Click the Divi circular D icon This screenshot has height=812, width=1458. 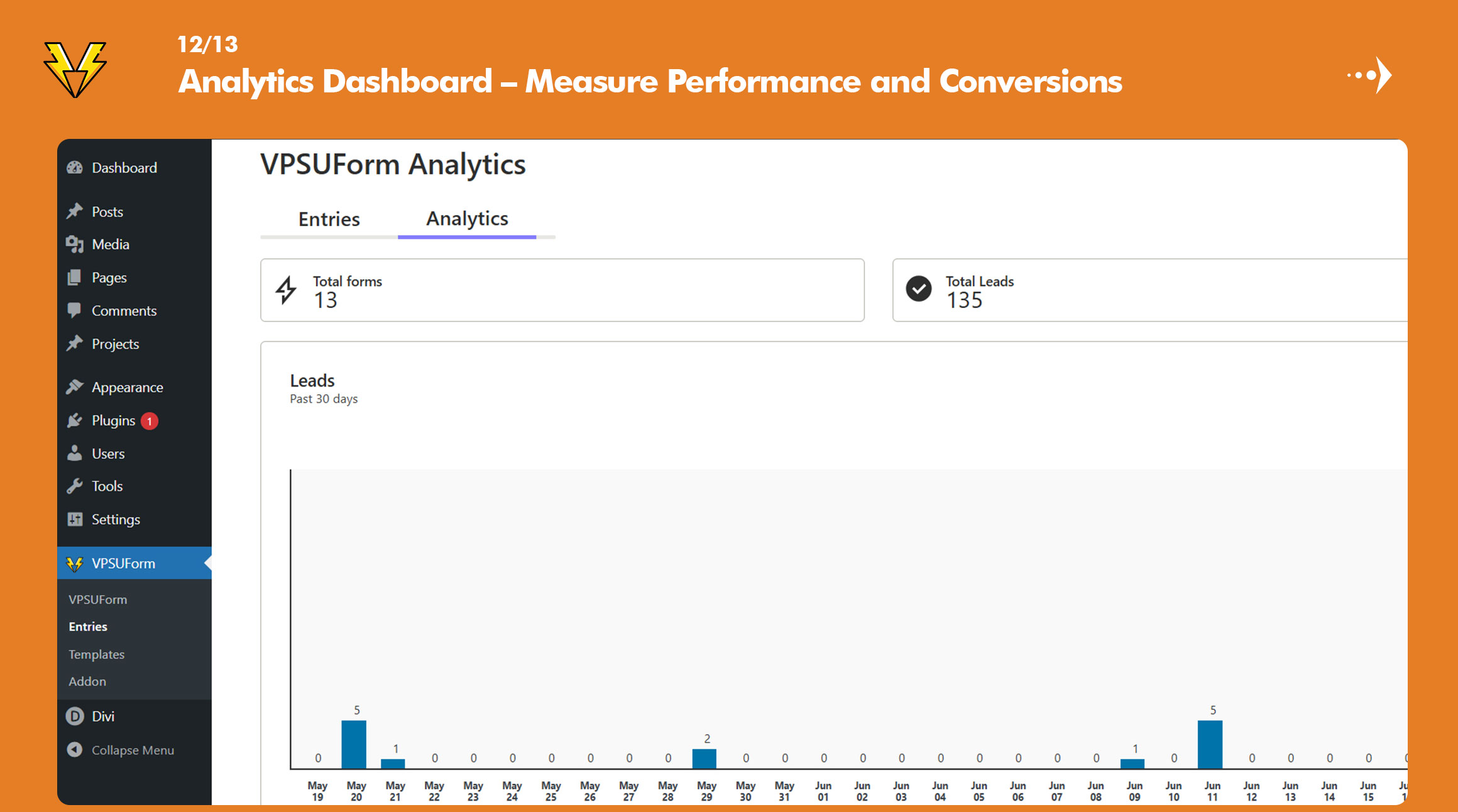pos(75,716)
